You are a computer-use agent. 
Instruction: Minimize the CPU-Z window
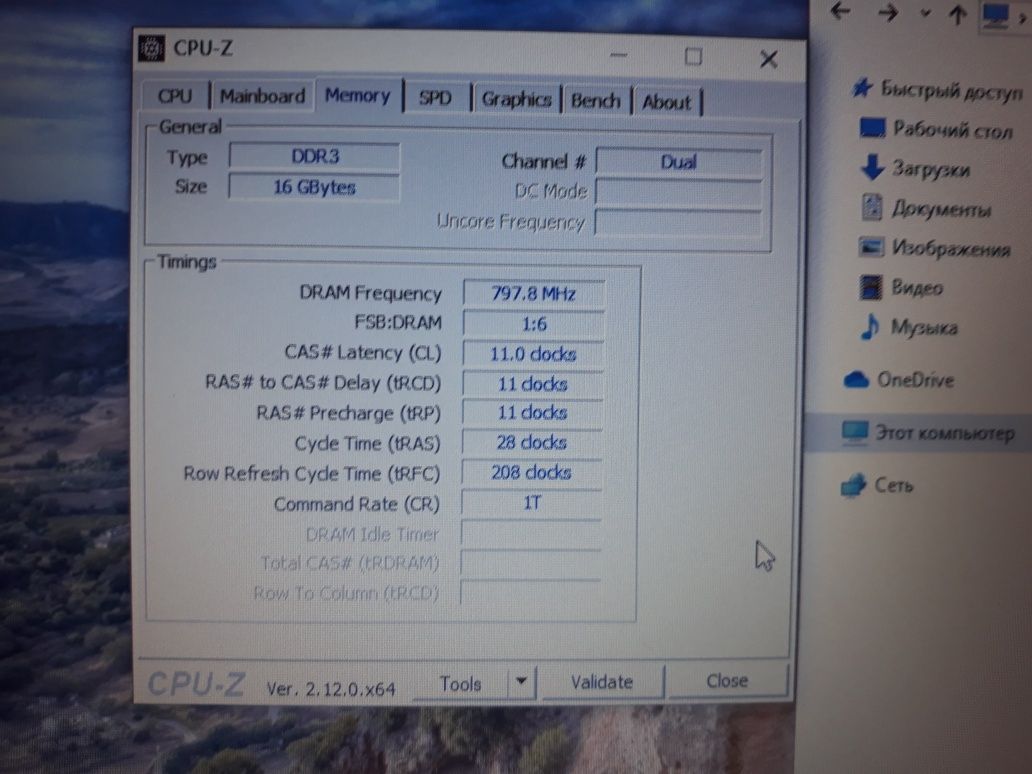click(619, 55)
